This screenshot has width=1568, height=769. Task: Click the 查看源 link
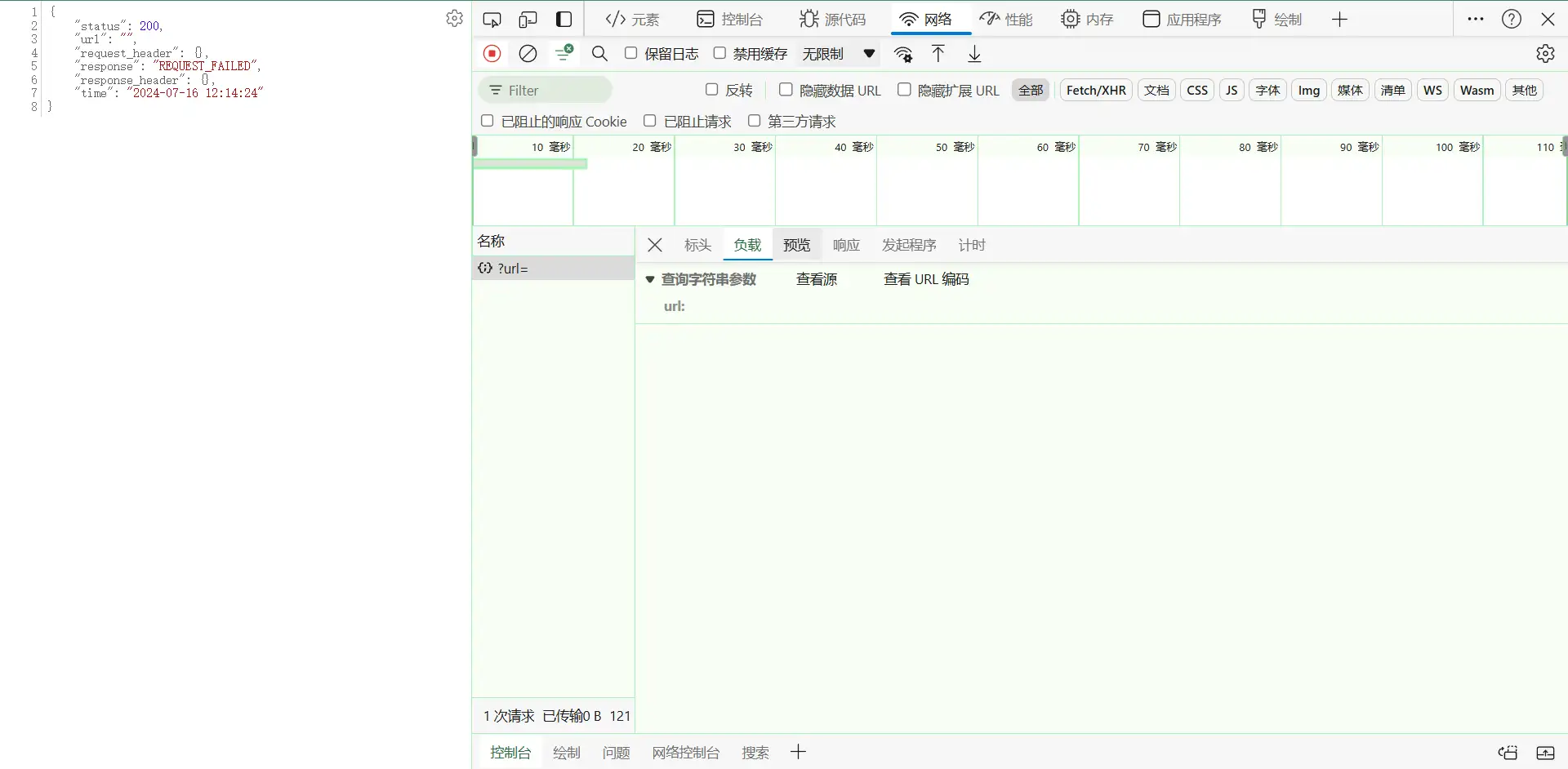817,279
